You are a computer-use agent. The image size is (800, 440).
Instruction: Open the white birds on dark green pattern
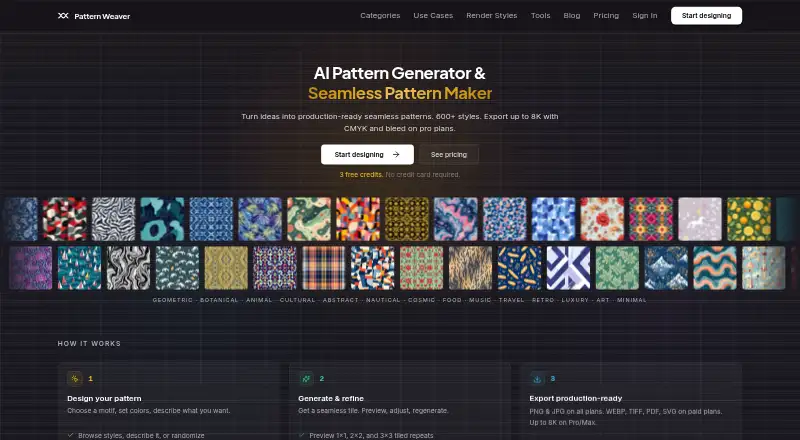pyautogui.click(x=178, y=268)
